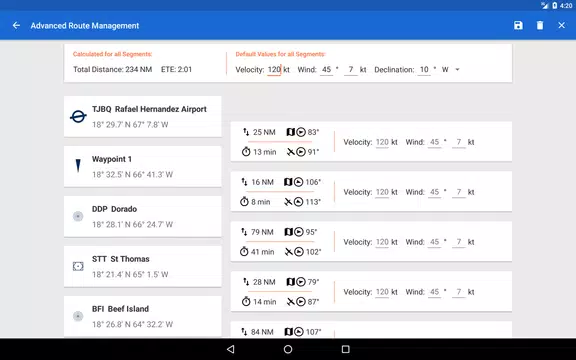Tap the ETE: 2:01 text
Screen dimensions: 576x360
[176, 69]
